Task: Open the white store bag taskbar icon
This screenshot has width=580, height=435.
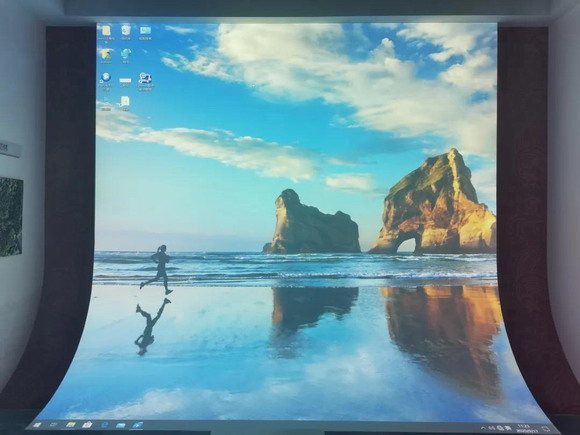Action: [87, 425]
